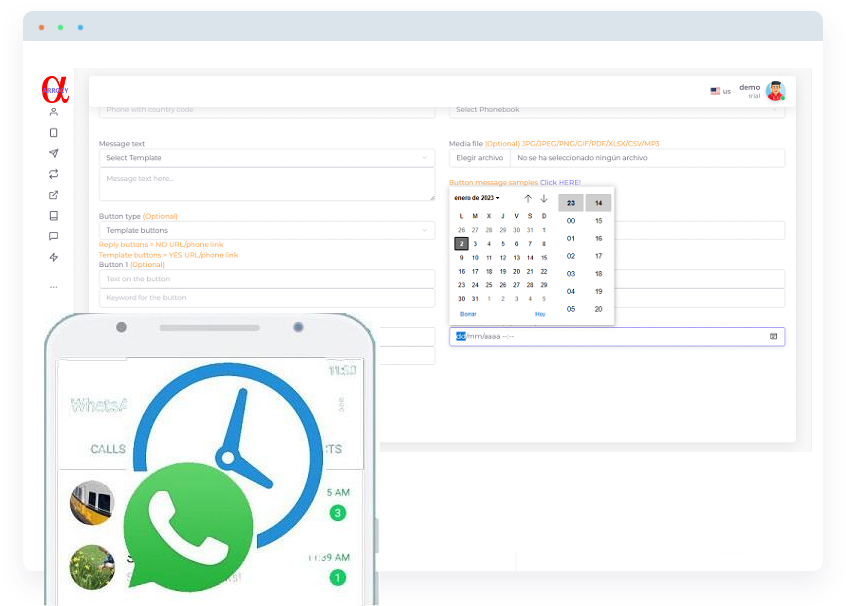Screen dimensions: 846x606
Task: Expand the enero de 2023 month selector
Action: coord(477,198)
